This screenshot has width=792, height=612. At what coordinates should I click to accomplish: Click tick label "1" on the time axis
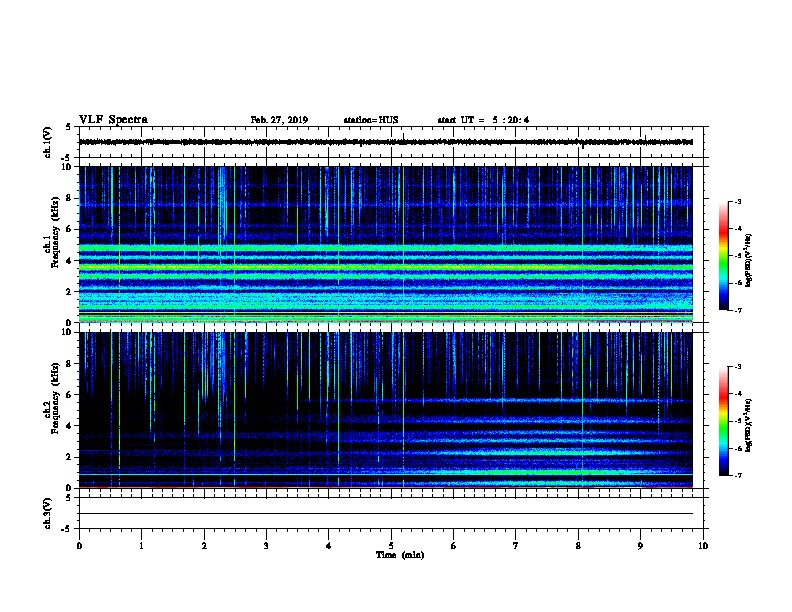(141, 546)
